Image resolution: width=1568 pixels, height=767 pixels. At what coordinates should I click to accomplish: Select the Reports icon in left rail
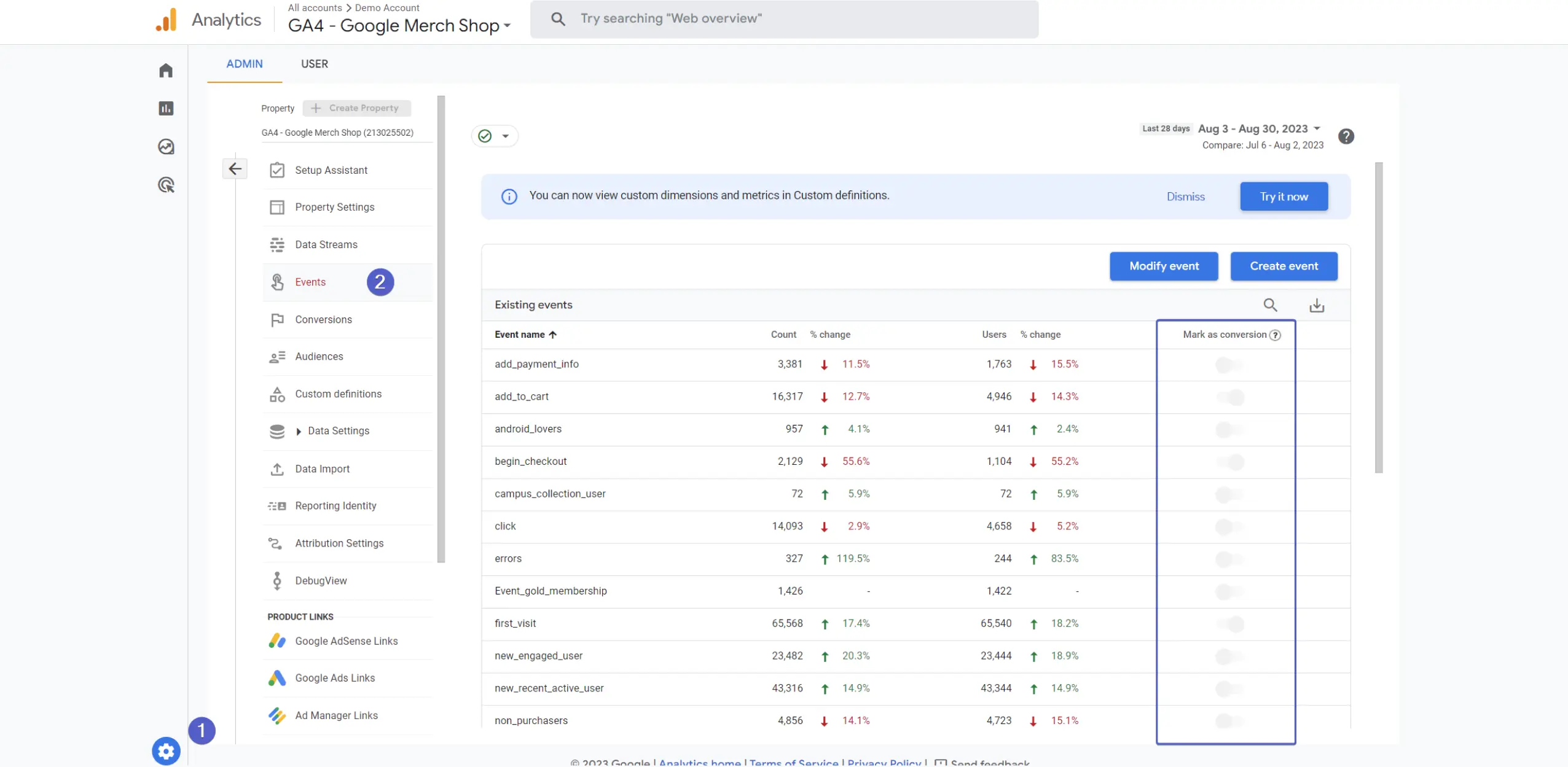click(165, 108)
